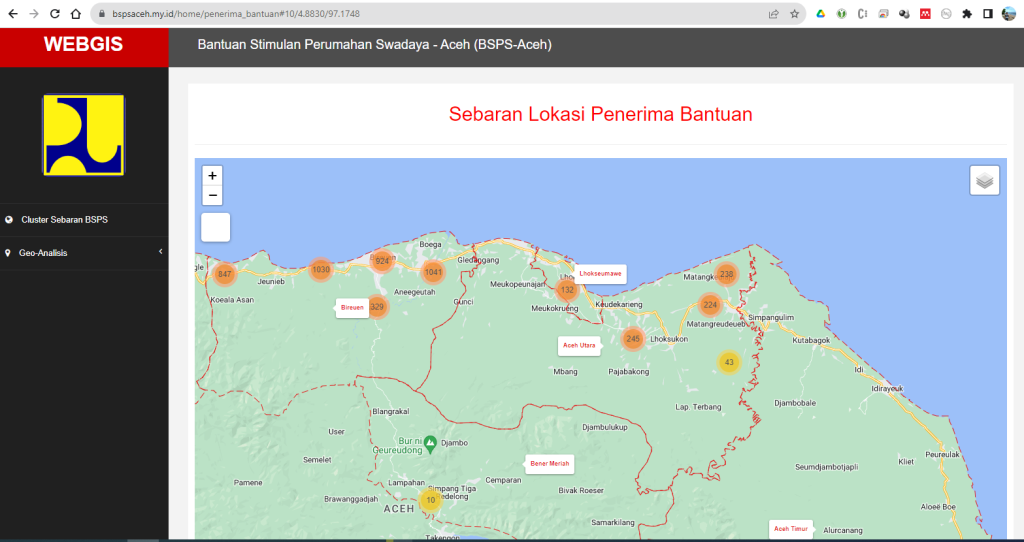This screenshot has width=1024, height=542.
Task: Click the 132 cluster marker
Action: 567,290
